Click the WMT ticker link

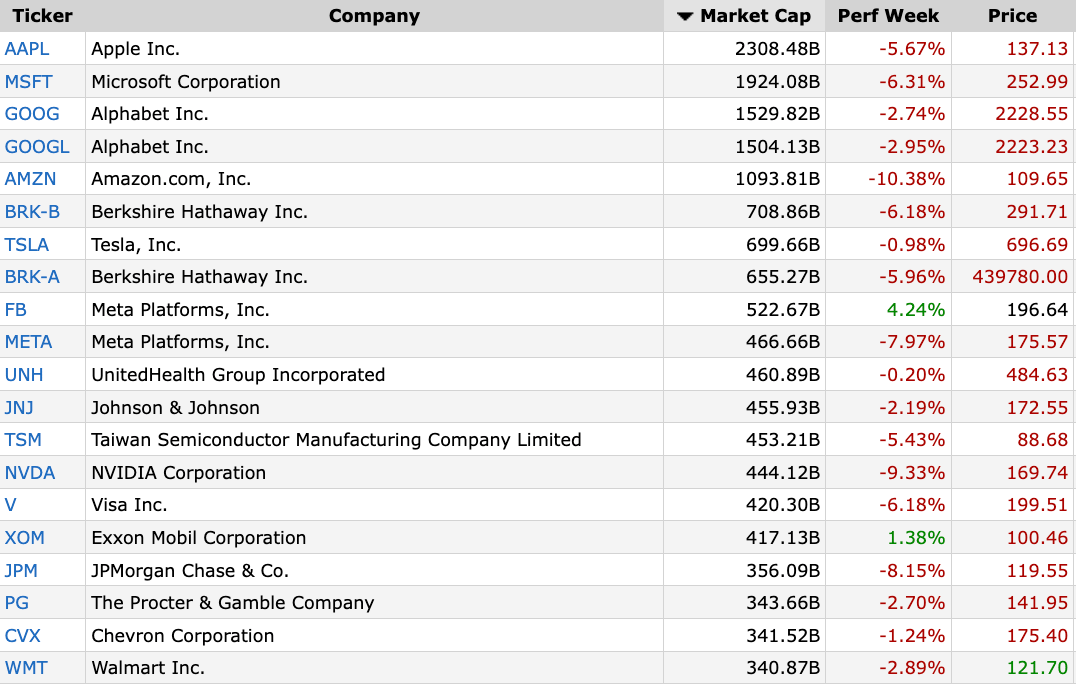click(26, 668)
